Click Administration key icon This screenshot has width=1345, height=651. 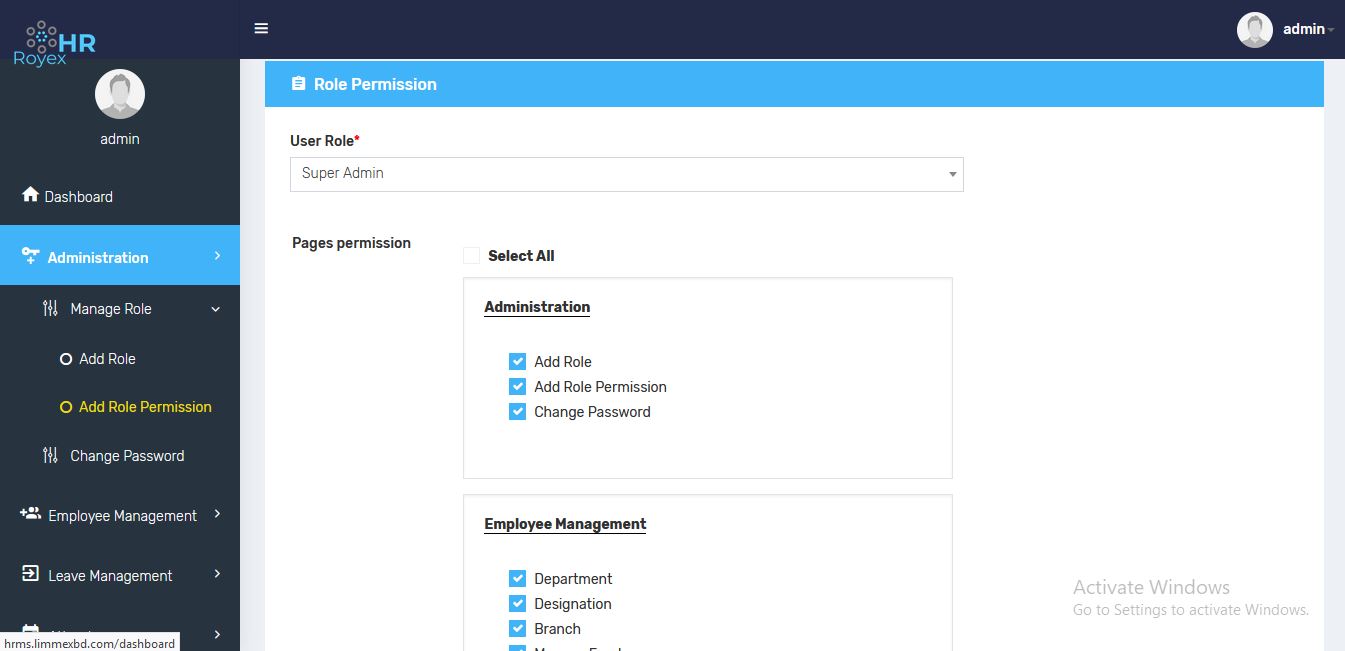coord(31,256)
